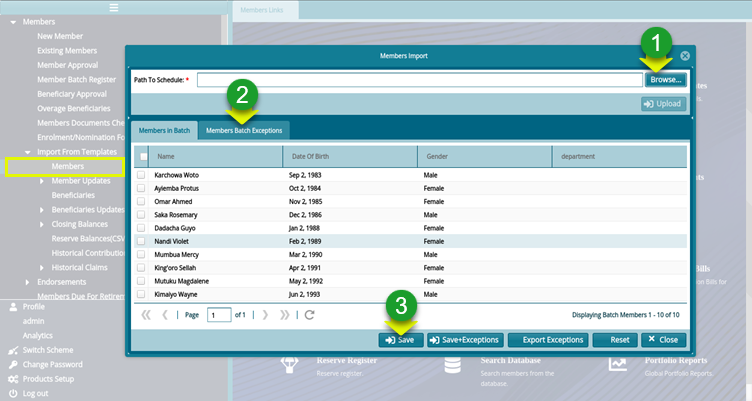This screenshot has width=752, height=401.
Task: Click the Profile user icon in the sidebar
Action: (x=13, y=307)
